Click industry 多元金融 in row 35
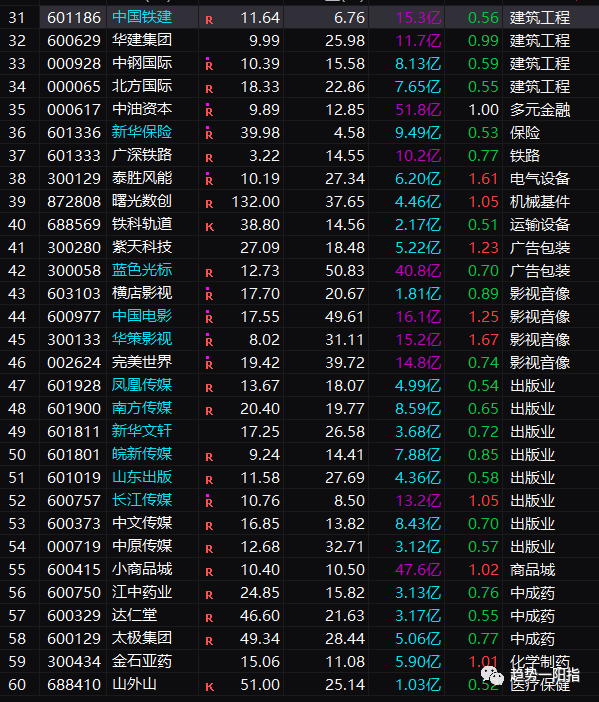 click(x=540, y=110)
